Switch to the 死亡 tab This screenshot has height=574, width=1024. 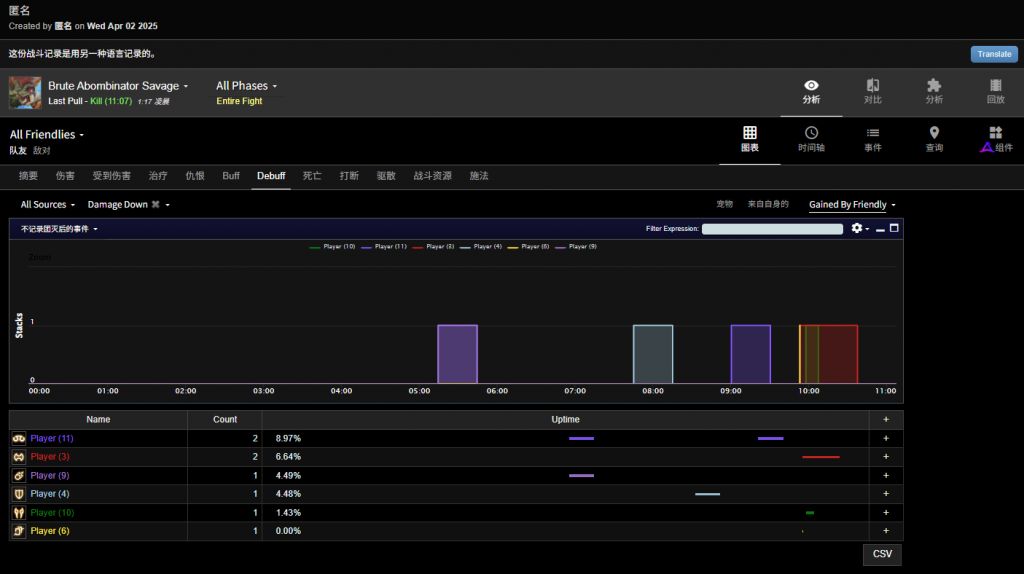click(x=312, y=176)
